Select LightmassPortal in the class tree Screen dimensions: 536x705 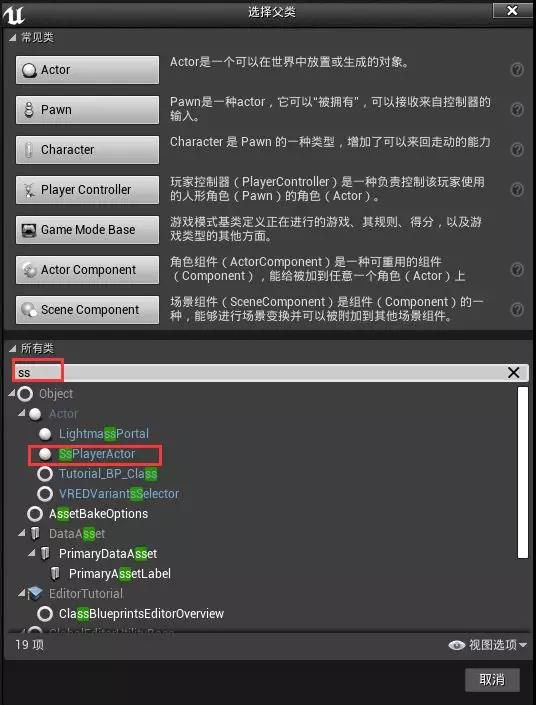(104, 434)
